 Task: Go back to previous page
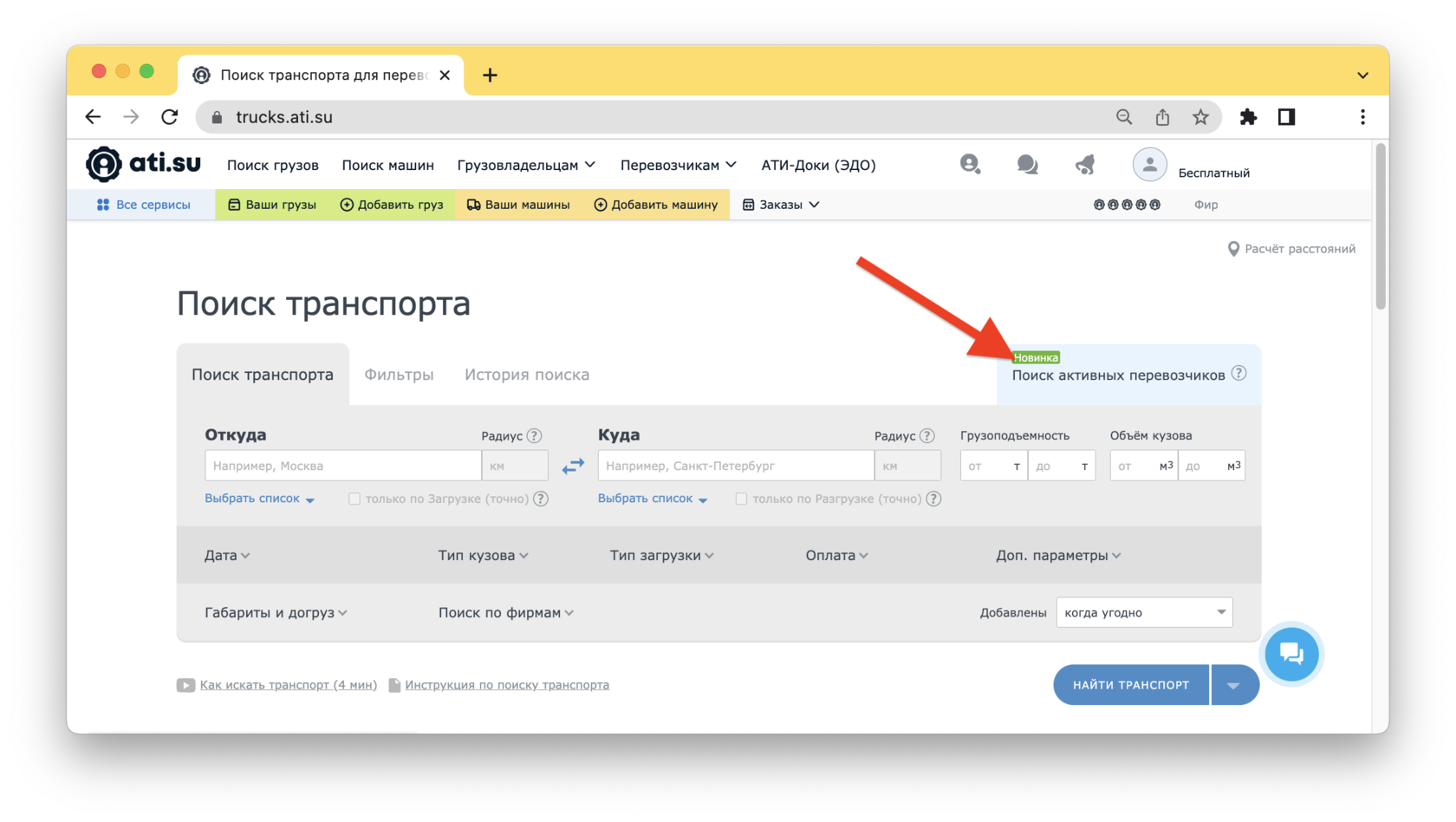[93, 117]
